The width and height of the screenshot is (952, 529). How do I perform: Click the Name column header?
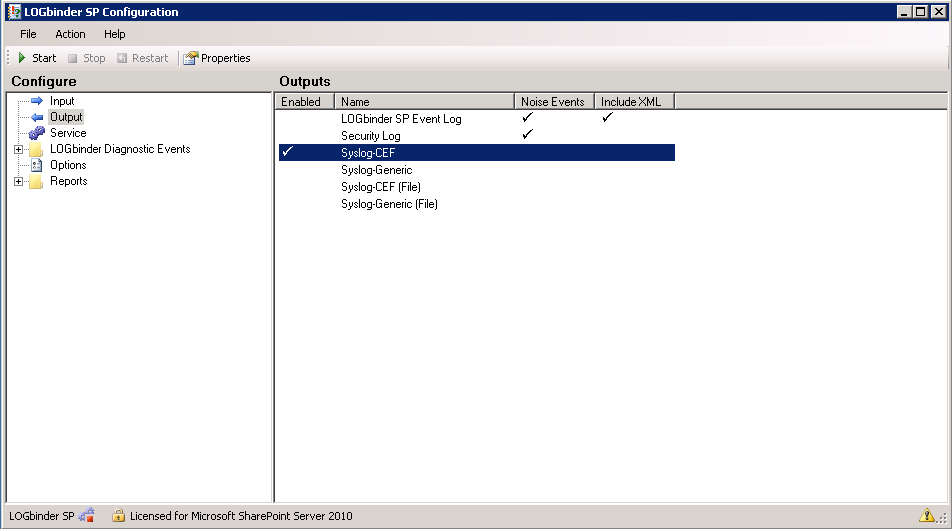424,101
